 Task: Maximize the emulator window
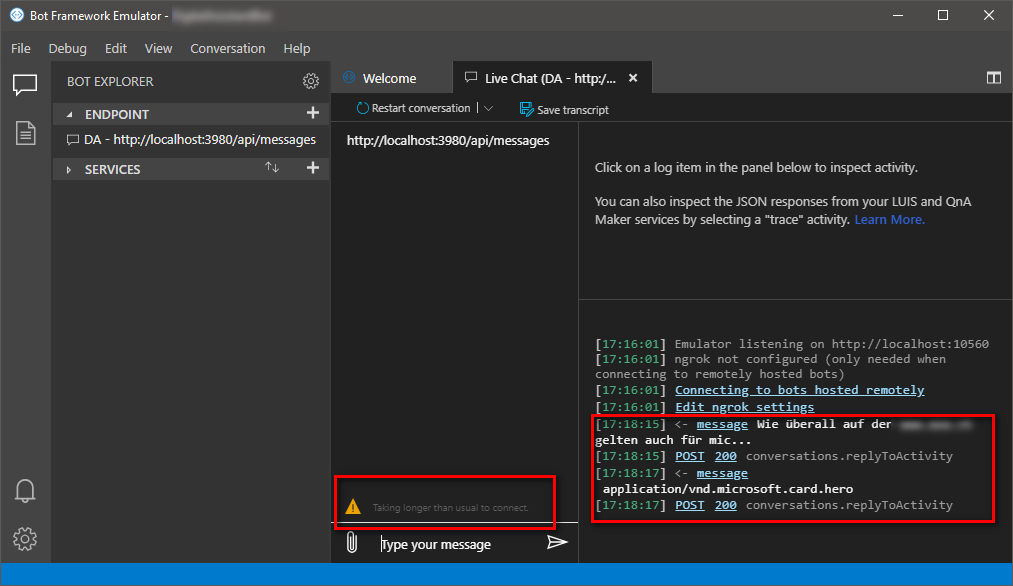pyautogui.click(x=943, y=15)
